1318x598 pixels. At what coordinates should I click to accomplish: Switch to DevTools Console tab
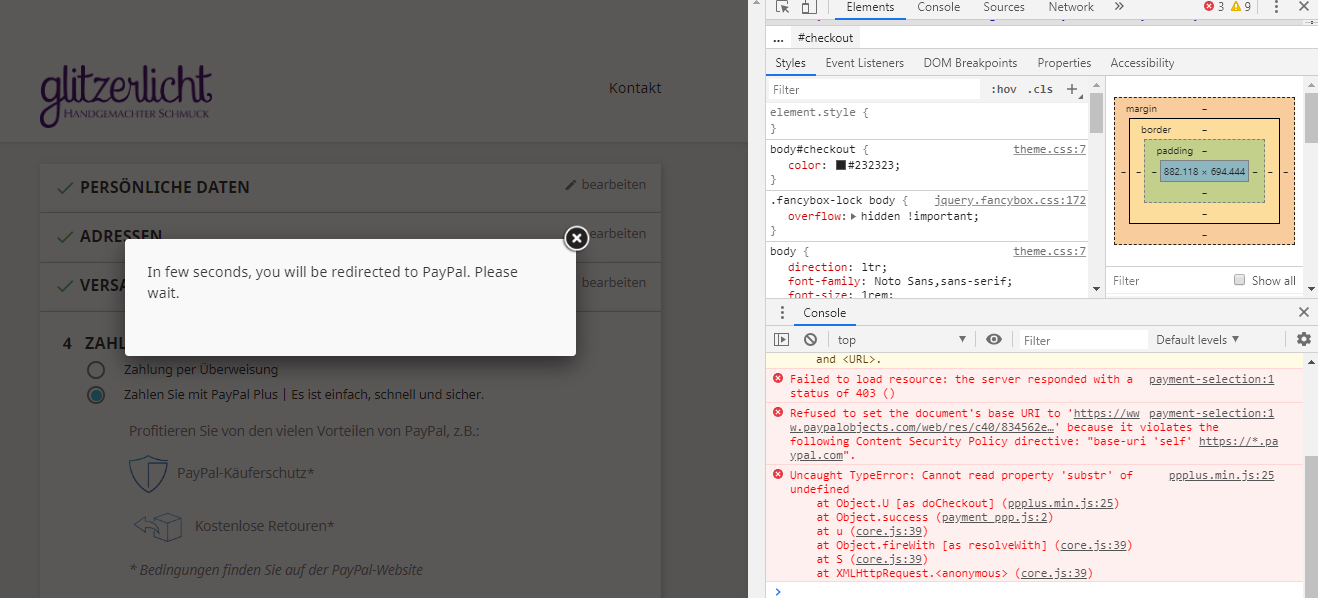(x=939, y=7)
